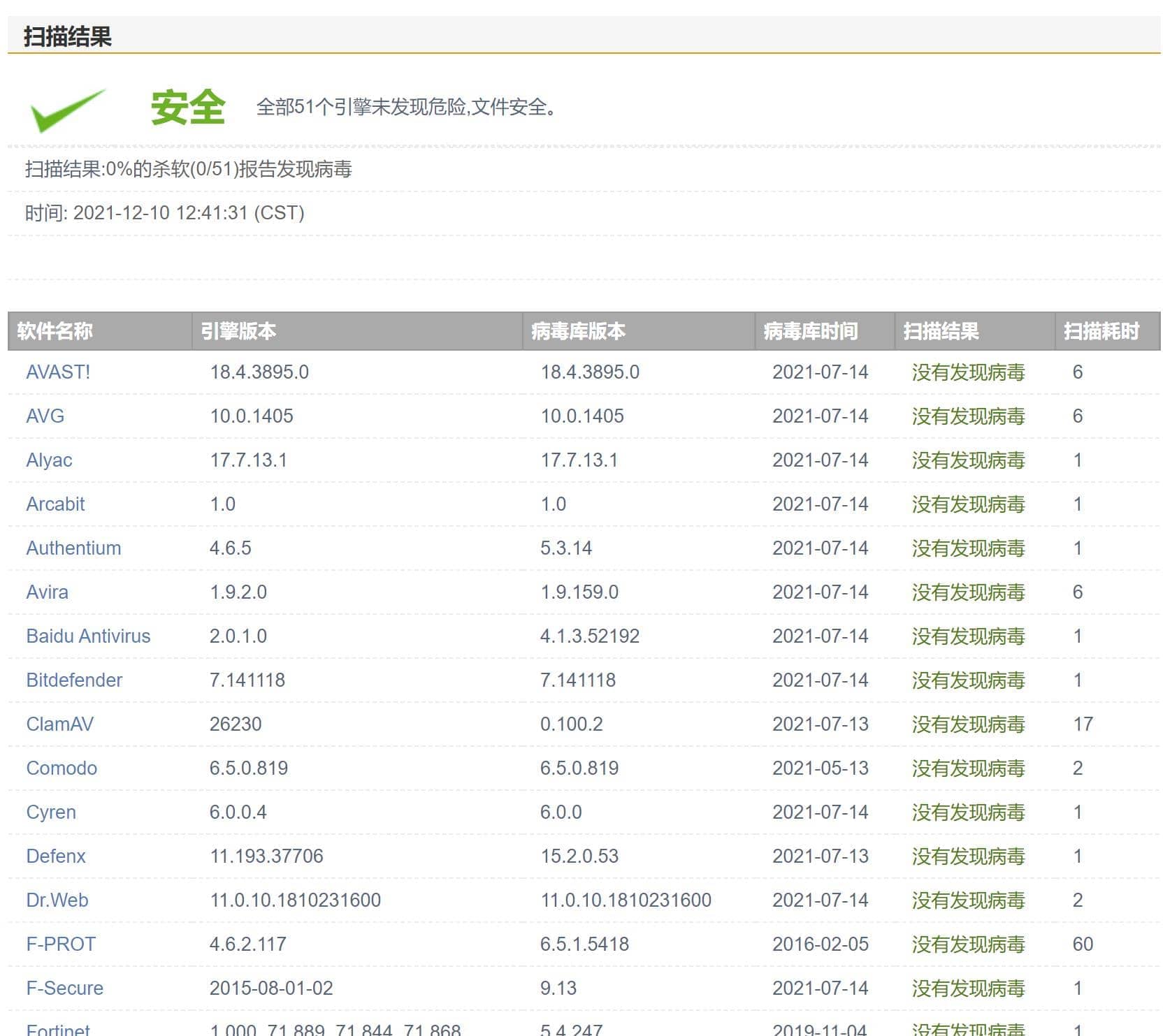The image size is (1163, 1036).
Task: Open the Comodo engine link
Action: coord(62,768)
